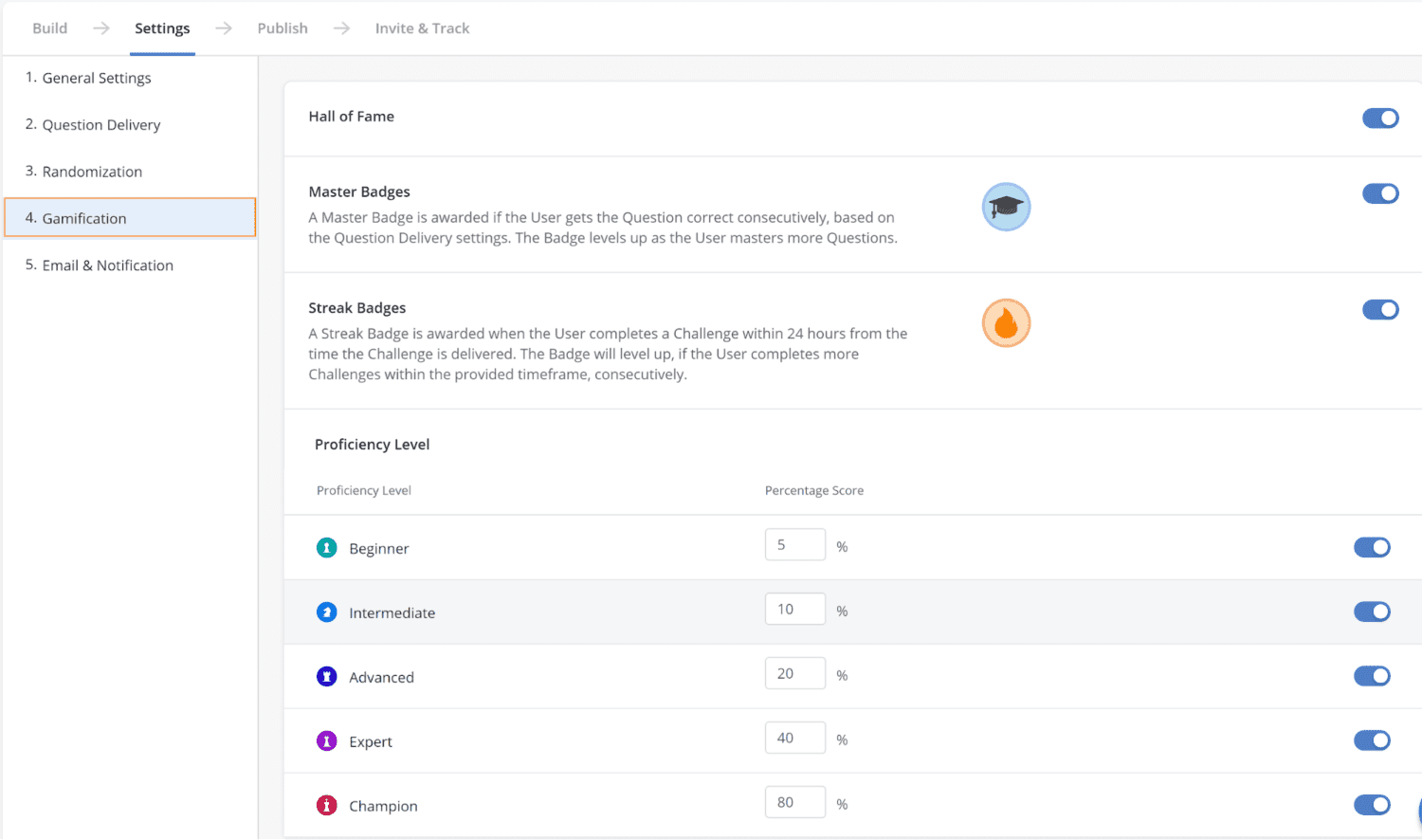Toggle the Expert proficiency level switch
1422x840 pixels.
(1372, 740)
